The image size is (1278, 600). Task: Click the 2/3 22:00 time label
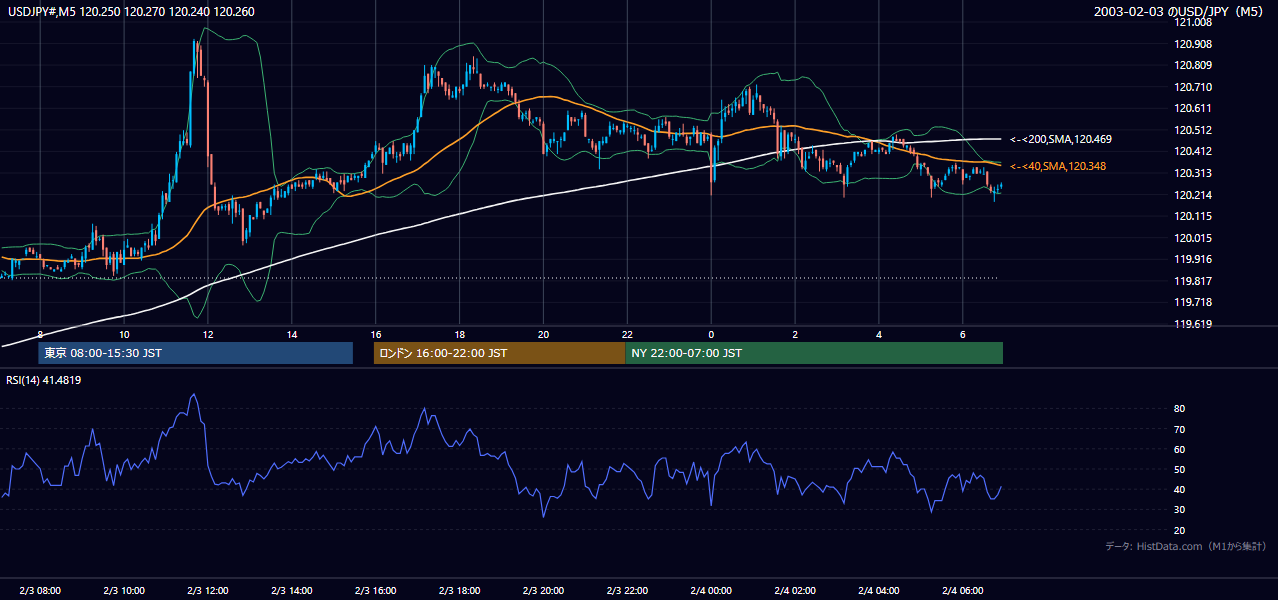(627, 591)
